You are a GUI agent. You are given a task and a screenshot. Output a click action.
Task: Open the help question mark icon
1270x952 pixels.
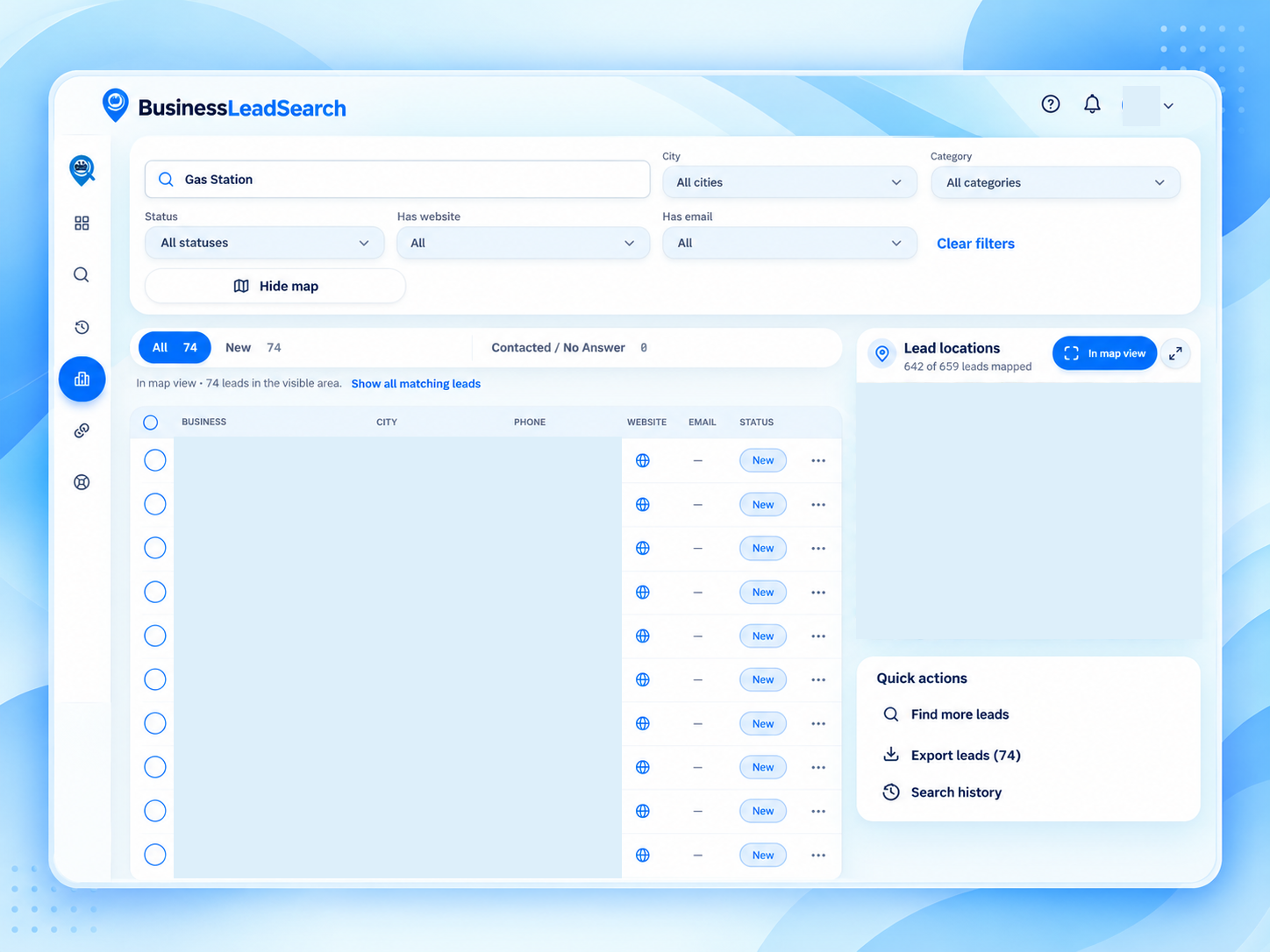1051,104
